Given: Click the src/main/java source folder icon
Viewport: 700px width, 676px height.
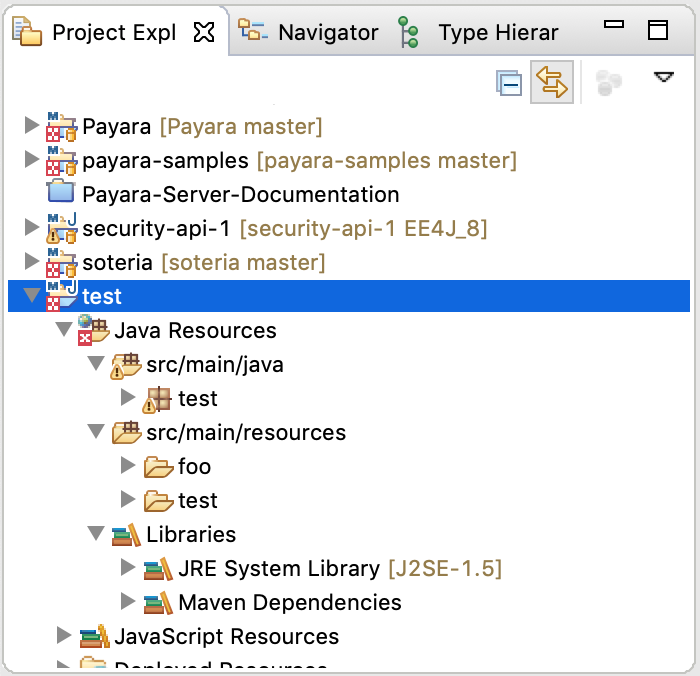Looking at the screenshot, I should 125,364.
